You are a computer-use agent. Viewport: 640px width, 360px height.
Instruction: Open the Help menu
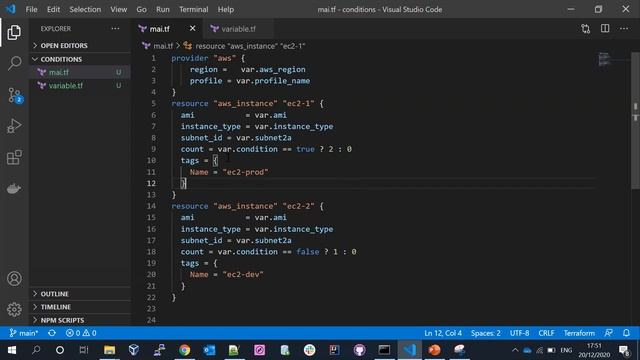coord(226,9)
